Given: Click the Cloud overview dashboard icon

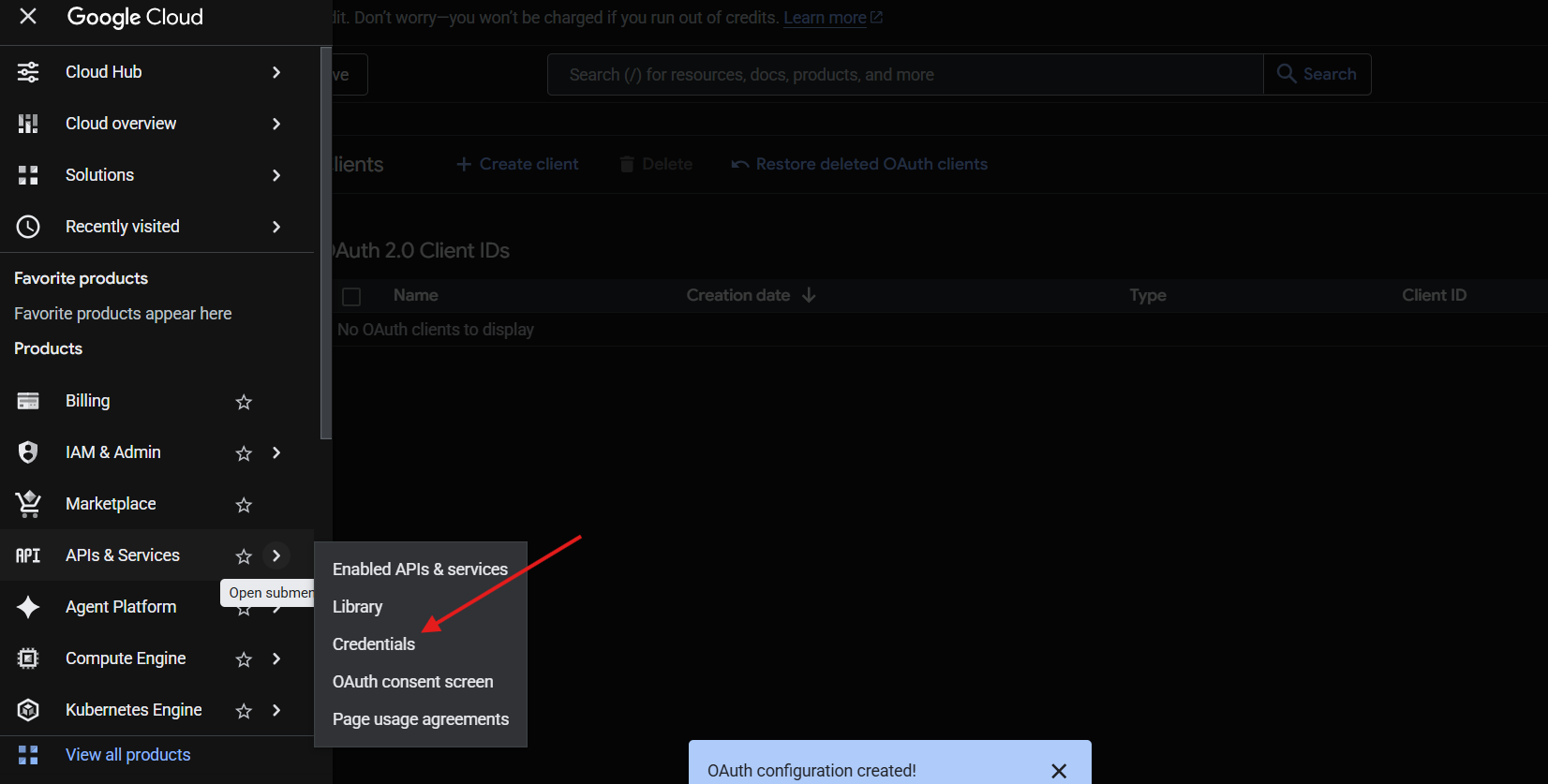Looking at the screenshot, I should click(28, 124).
